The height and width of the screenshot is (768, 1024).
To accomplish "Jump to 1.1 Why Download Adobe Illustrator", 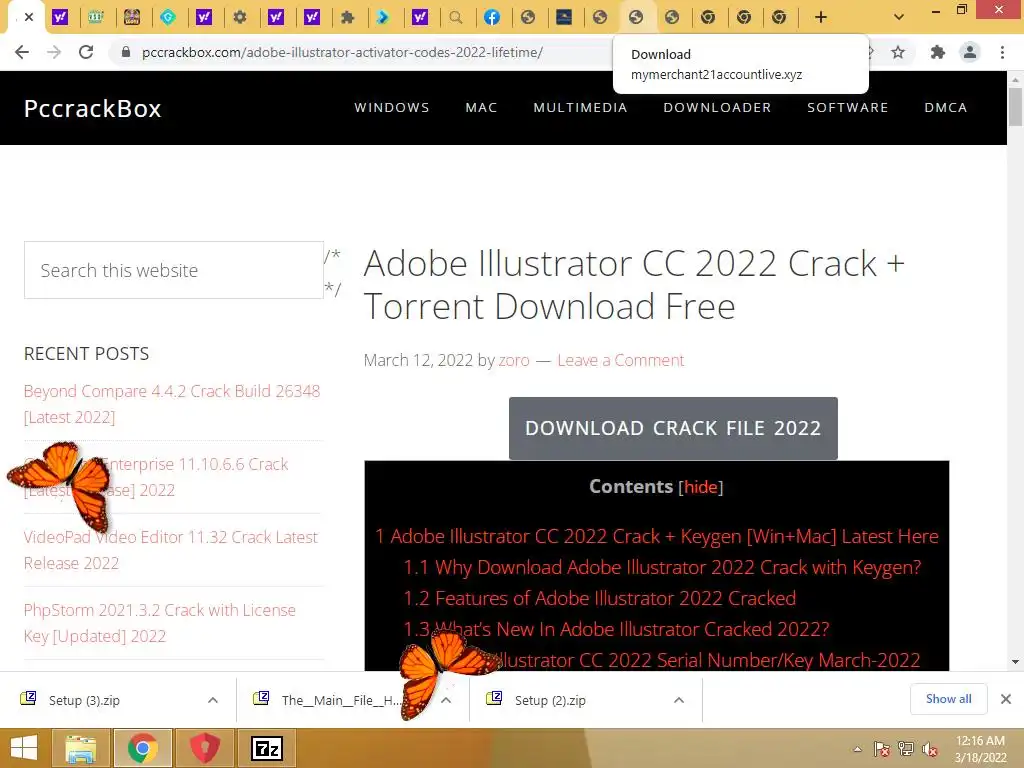I will 662,568.
